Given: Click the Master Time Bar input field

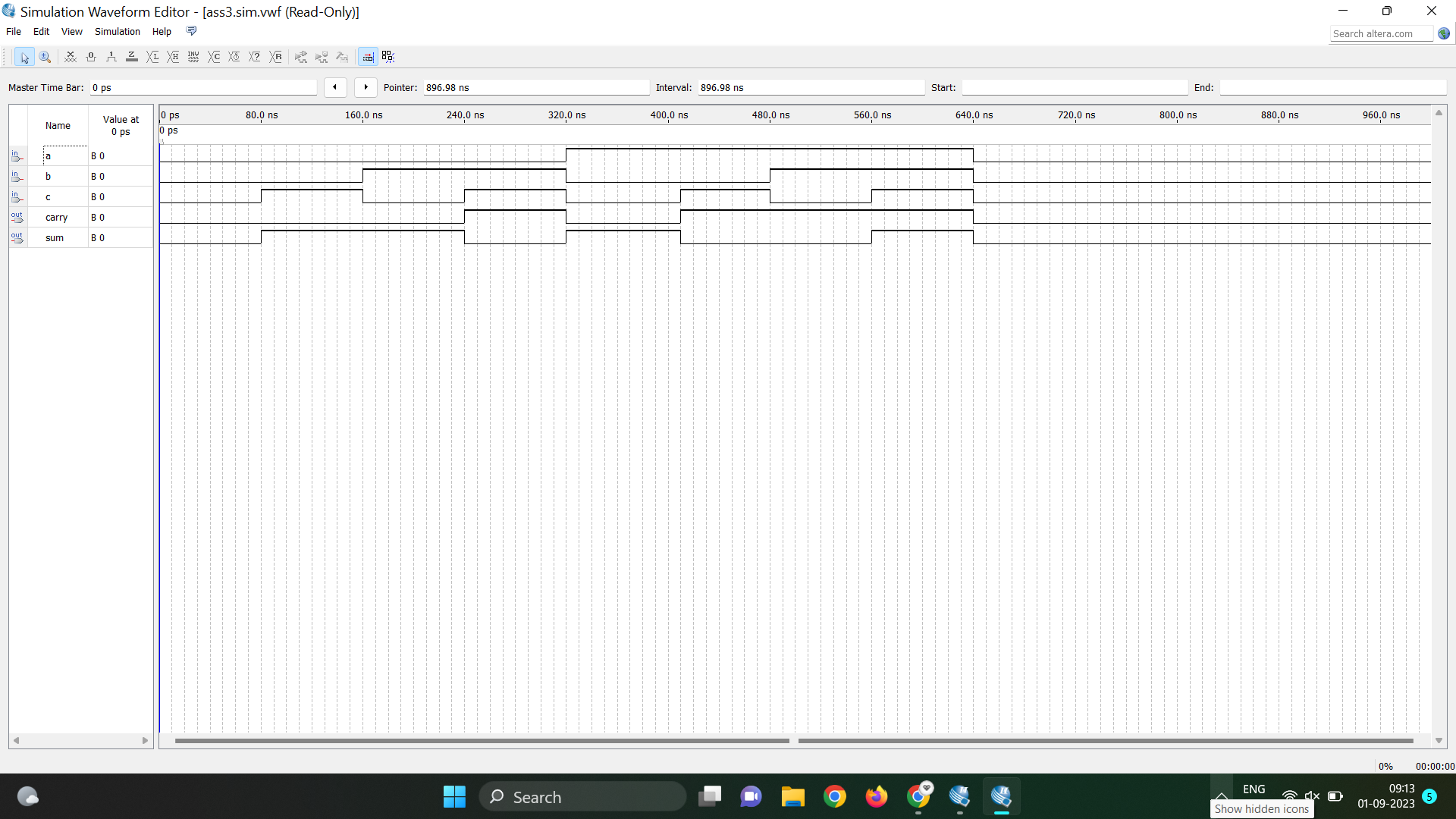Looking at the screenshot, I should click(202, 88).
